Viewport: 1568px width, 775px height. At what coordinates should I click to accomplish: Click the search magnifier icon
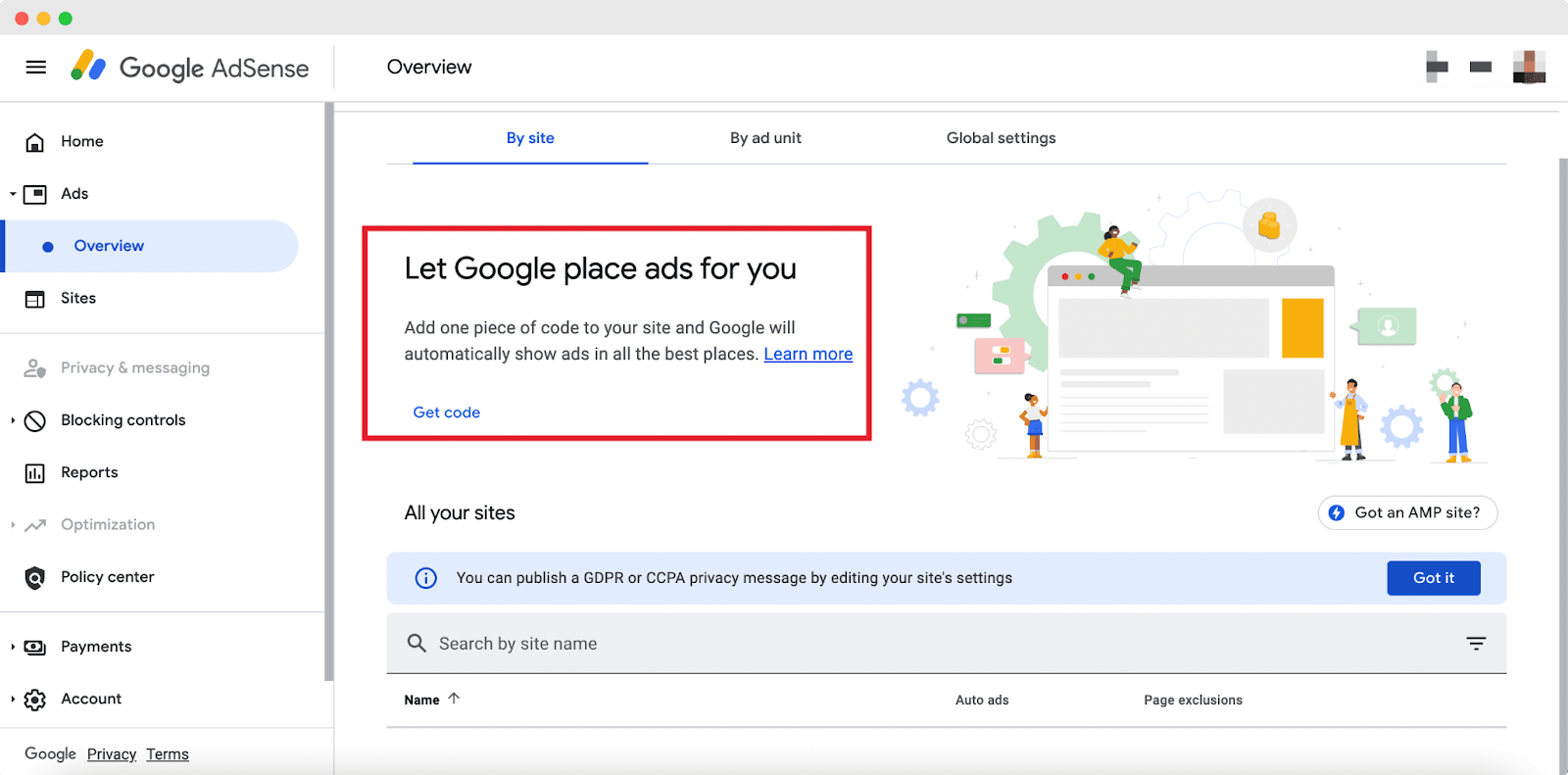pos(416,643)
